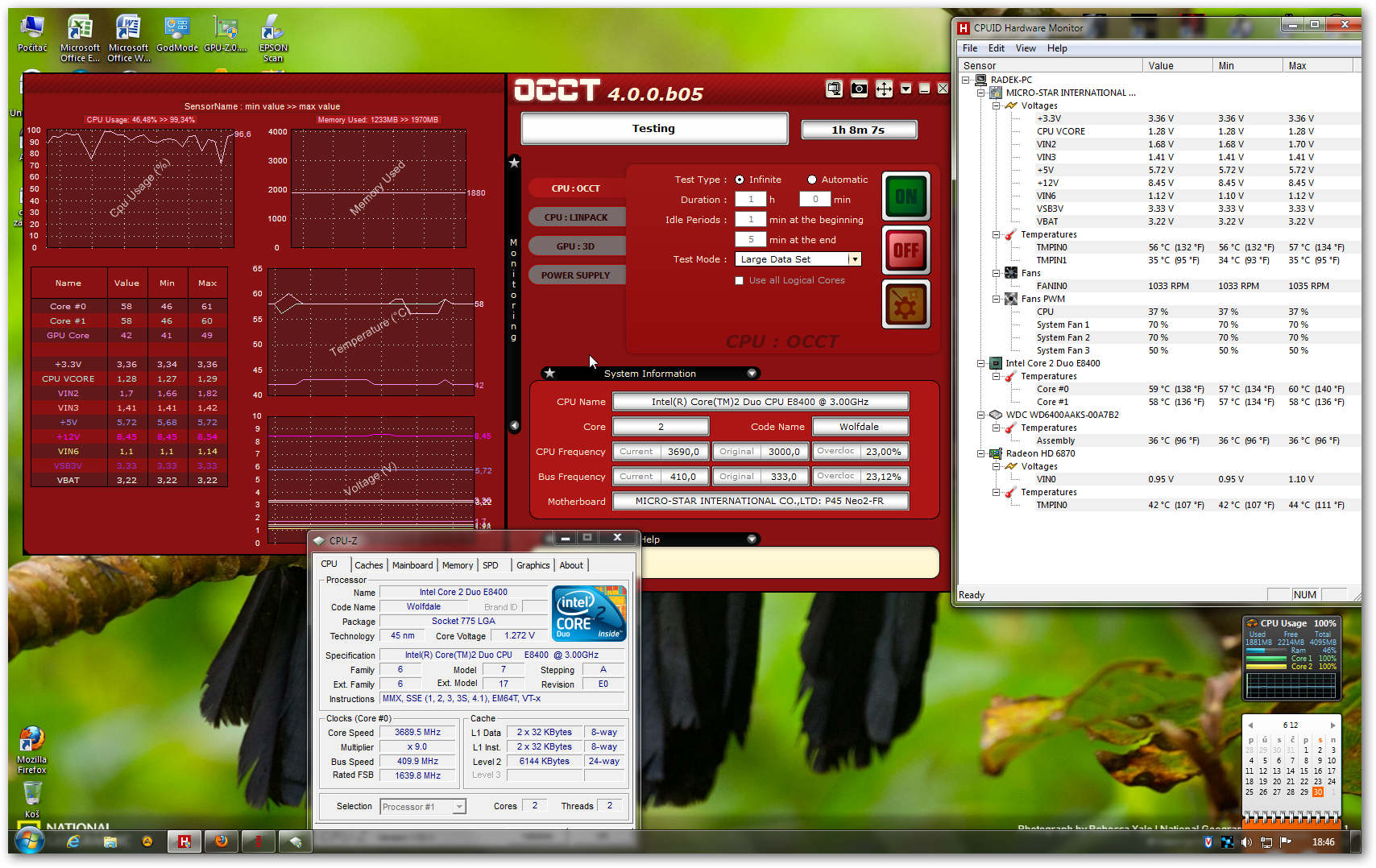This screenshot has height=868, width=1376.
Task: Open the Windows Start menu orb
Action: [x=29, y=841]
